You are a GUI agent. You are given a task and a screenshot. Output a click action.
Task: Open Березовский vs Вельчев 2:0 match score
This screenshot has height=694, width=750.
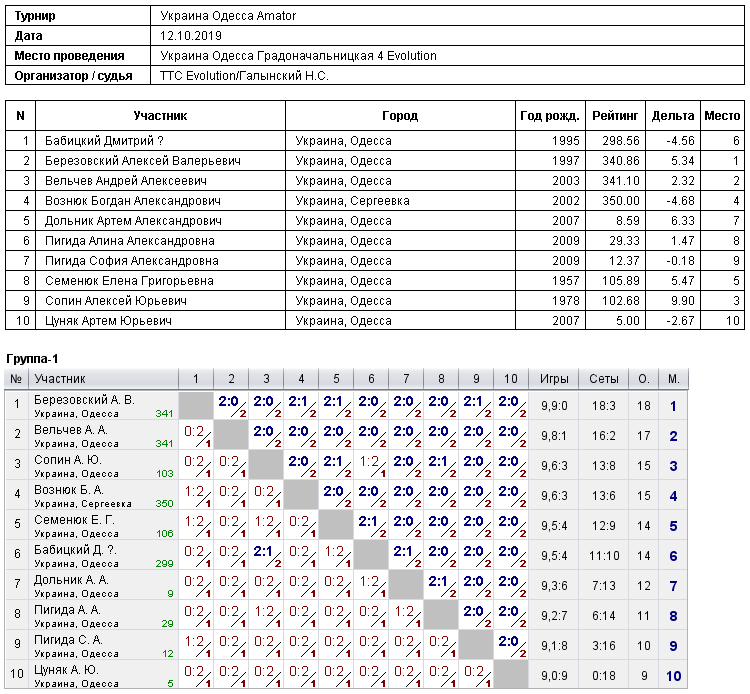[231, 406]
